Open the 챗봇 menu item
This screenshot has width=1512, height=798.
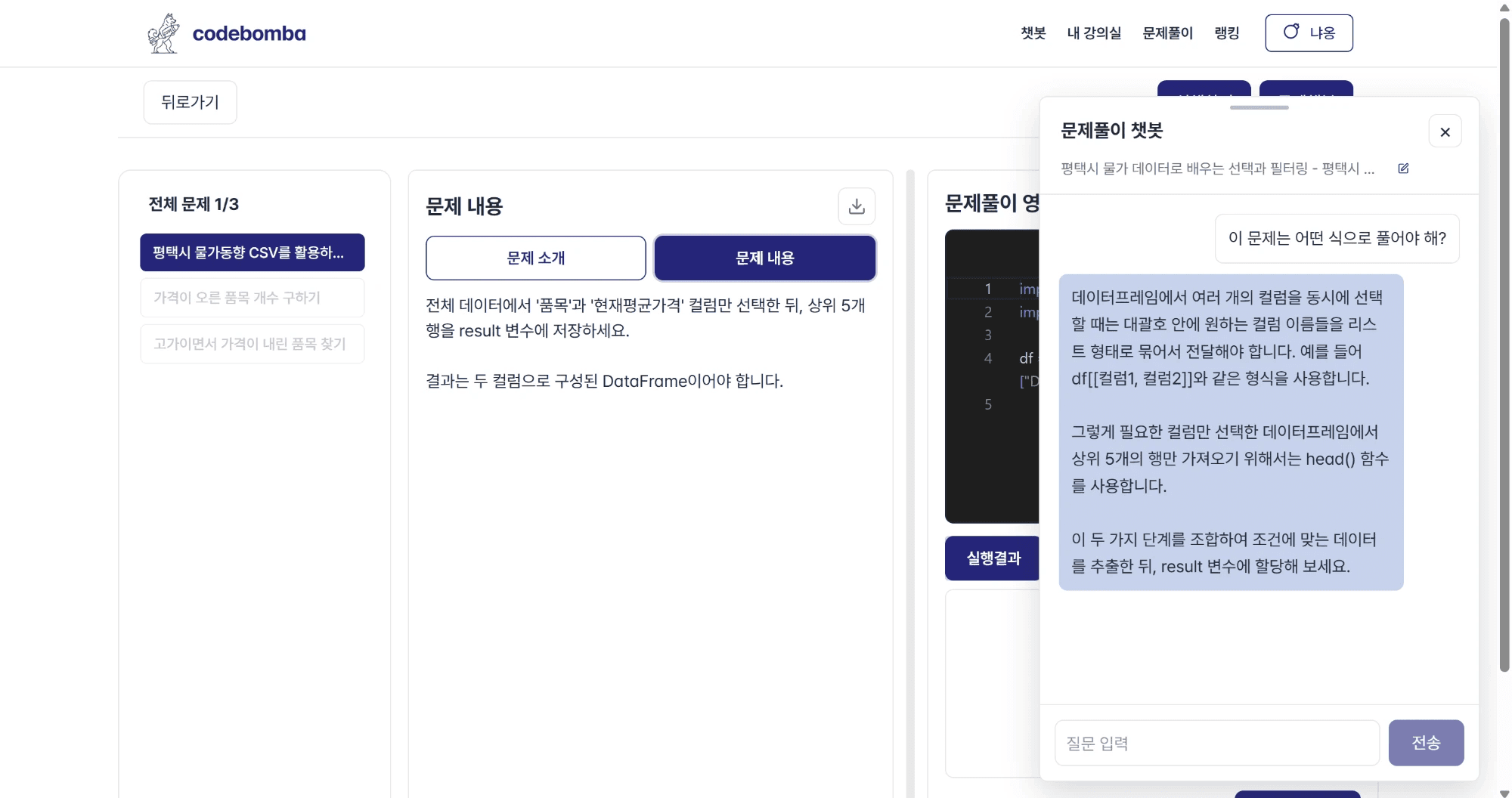1033,33
